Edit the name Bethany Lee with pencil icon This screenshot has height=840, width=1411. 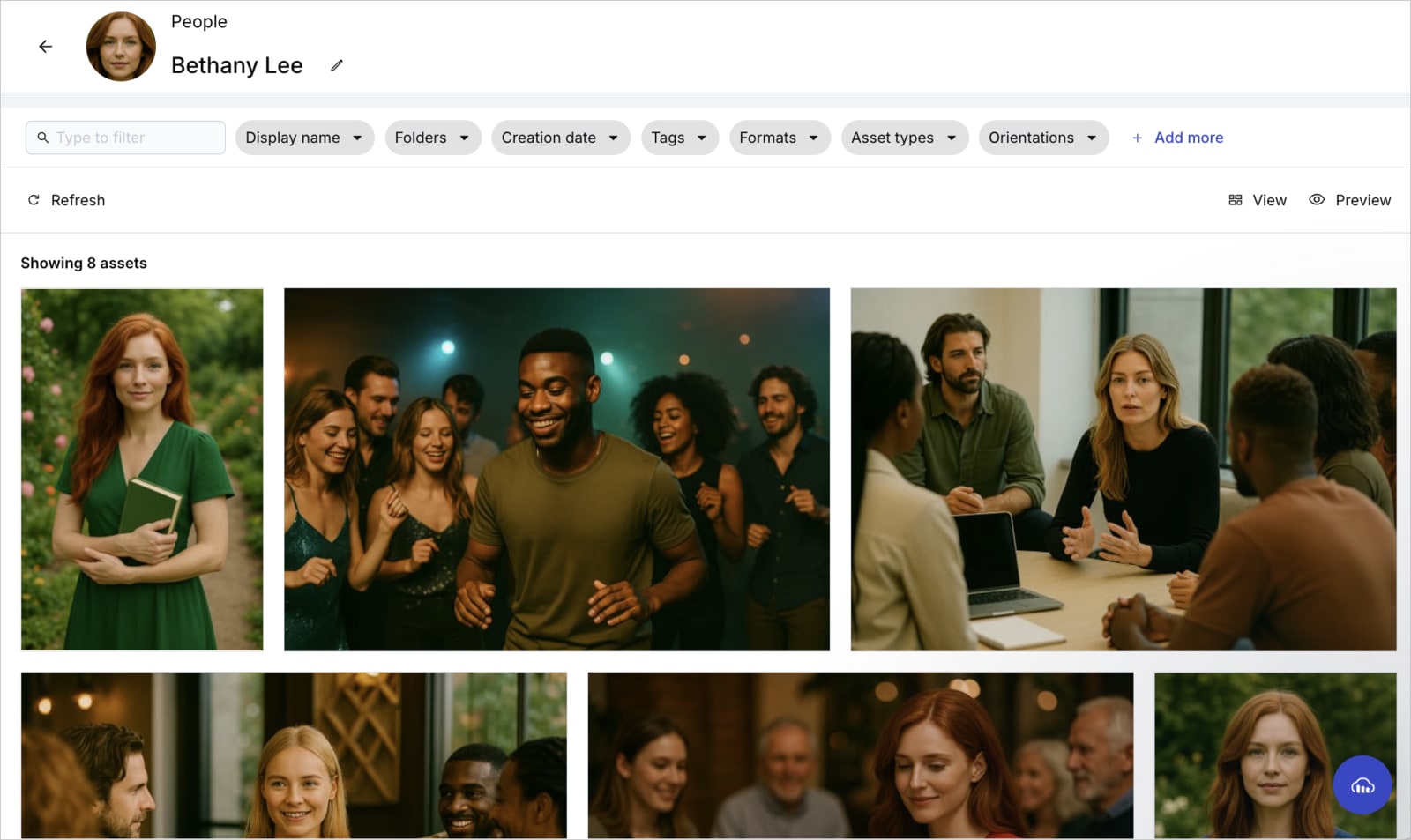click(337, 65)
